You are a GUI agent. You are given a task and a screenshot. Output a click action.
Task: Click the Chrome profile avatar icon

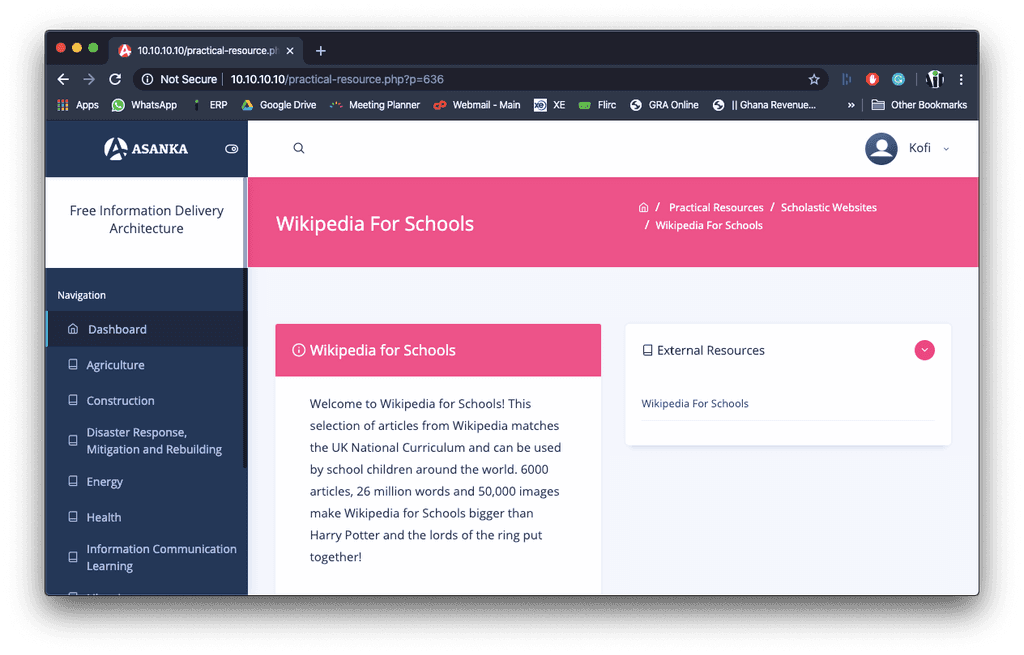coord(935,79)
